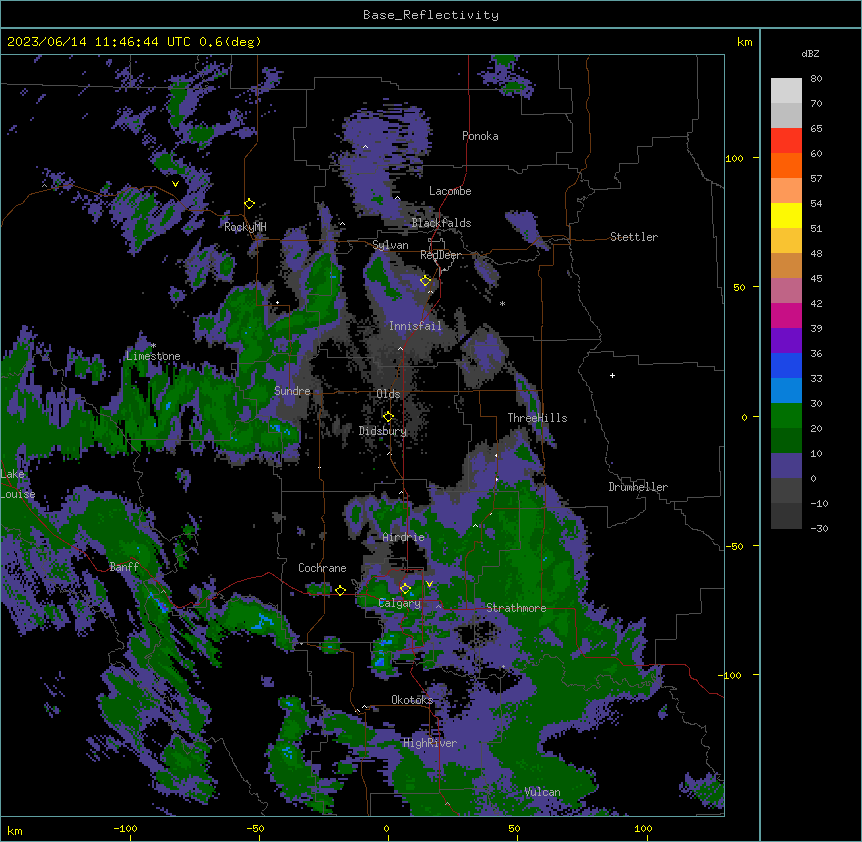Image resolution: width=862 pixels, height=842 pixels.
Task: Click the dBZ legend heading
Action: coord(810,54)
